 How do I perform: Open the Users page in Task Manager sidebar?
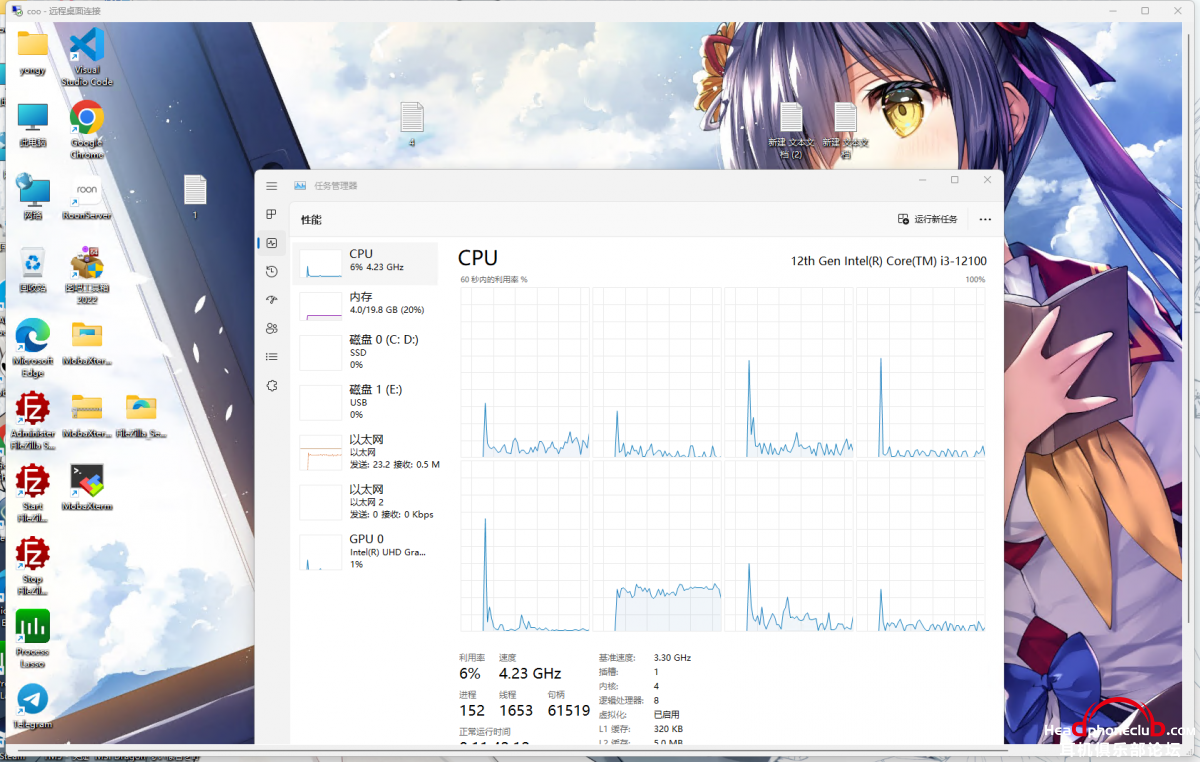[271, 328]
